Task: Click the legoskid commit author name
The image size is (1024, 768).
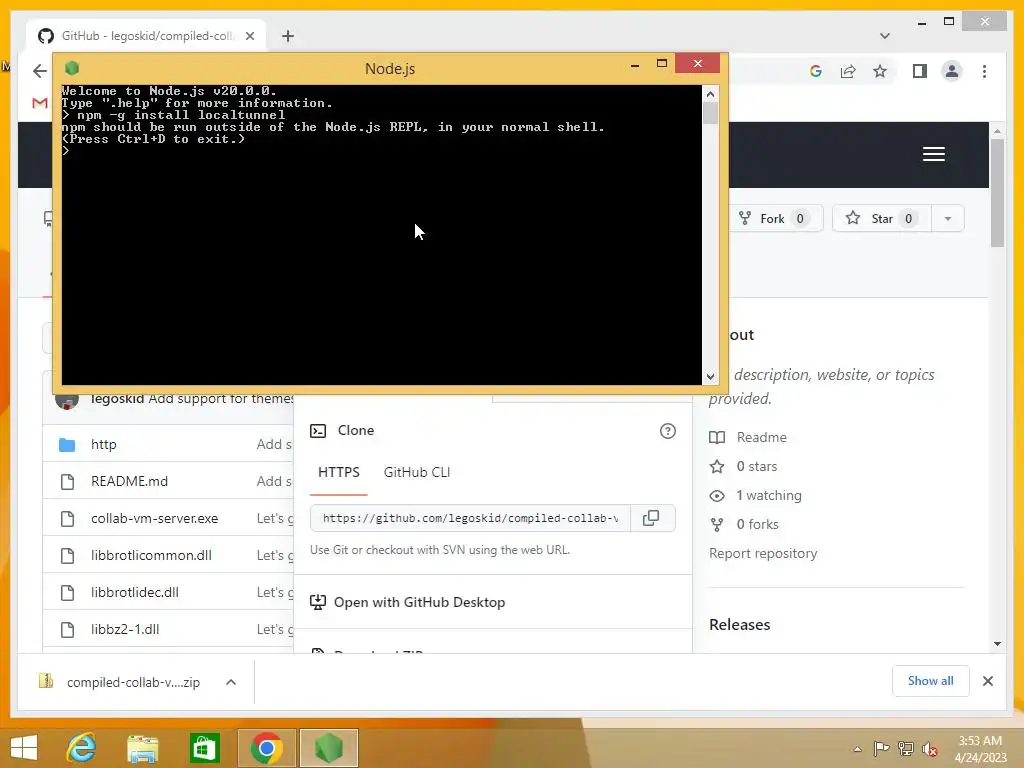Action: [117, 398]
